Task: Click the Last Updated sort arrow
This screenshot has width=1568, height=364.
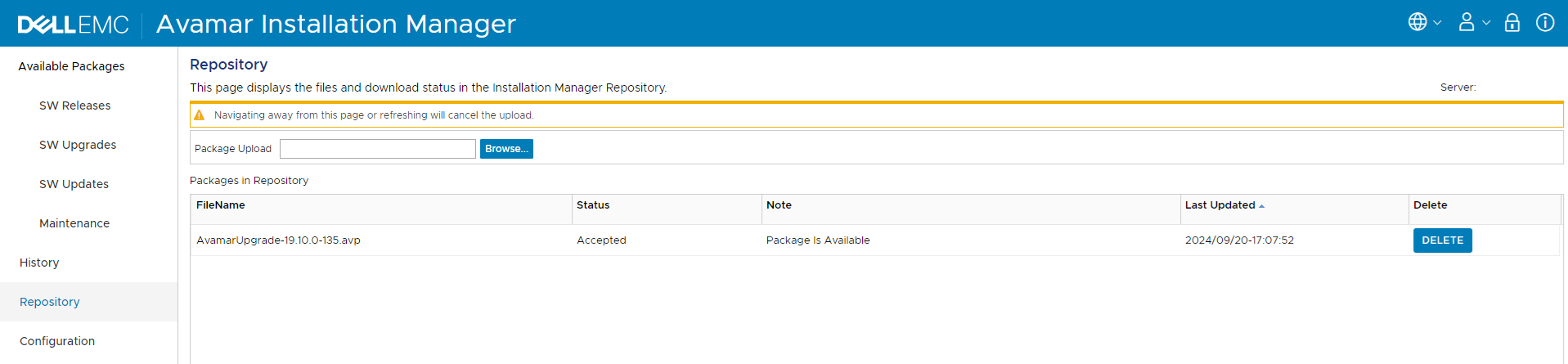Action: pyautogui.click(x=1262, y=206)
